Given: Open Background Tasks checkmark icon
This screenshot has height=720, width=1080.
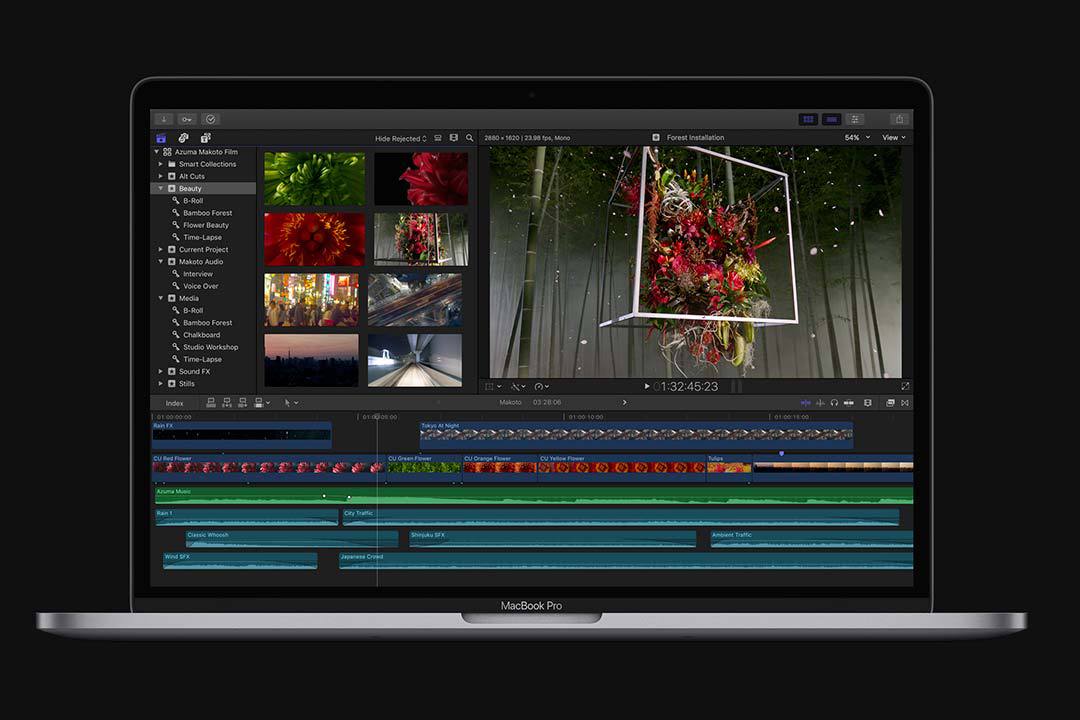Looking at the screenshot, I should 210,119.
